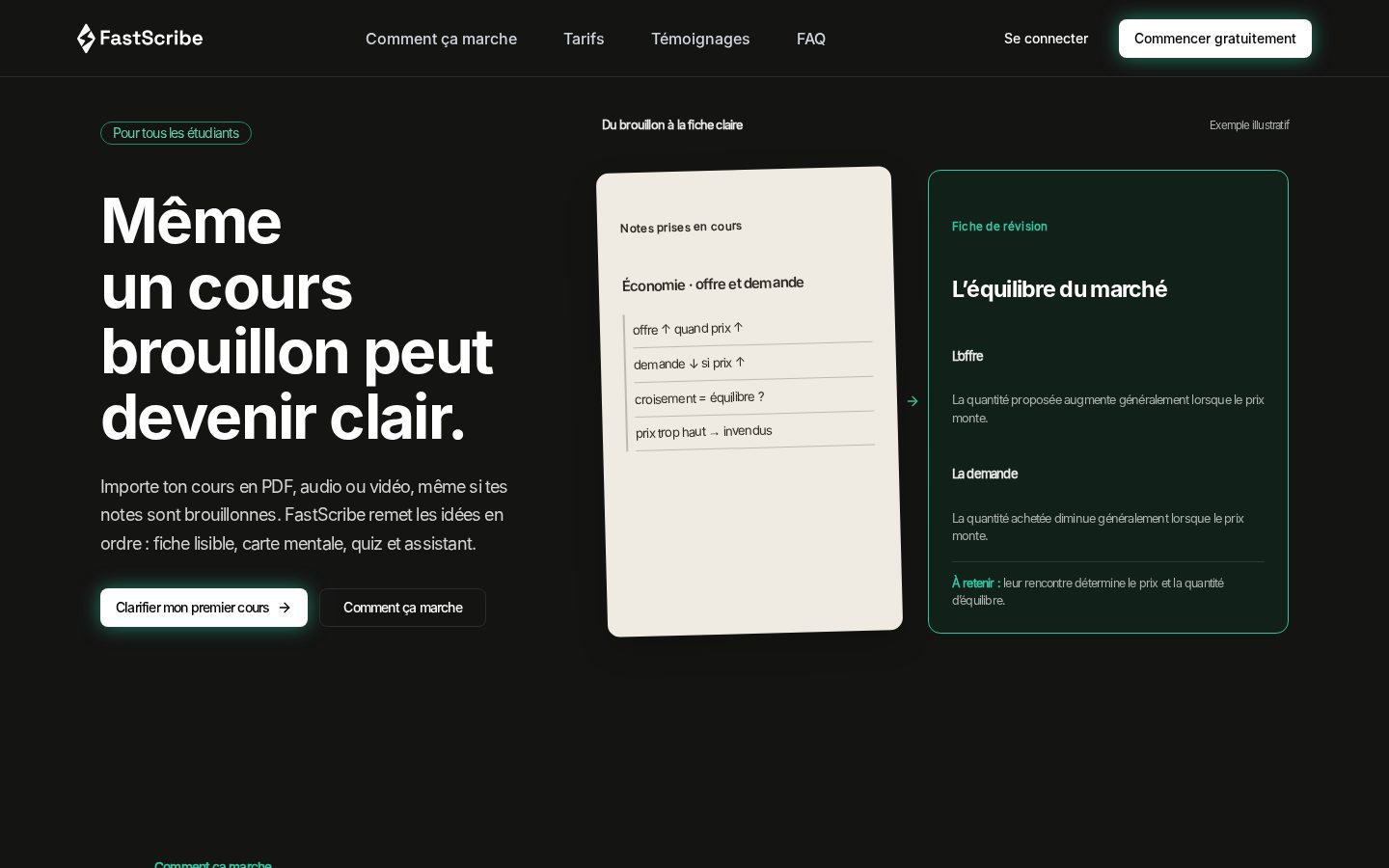1389x868 pixels.
Task: Click the L'équilibre du marché heading
Action: click(1059, 289)
